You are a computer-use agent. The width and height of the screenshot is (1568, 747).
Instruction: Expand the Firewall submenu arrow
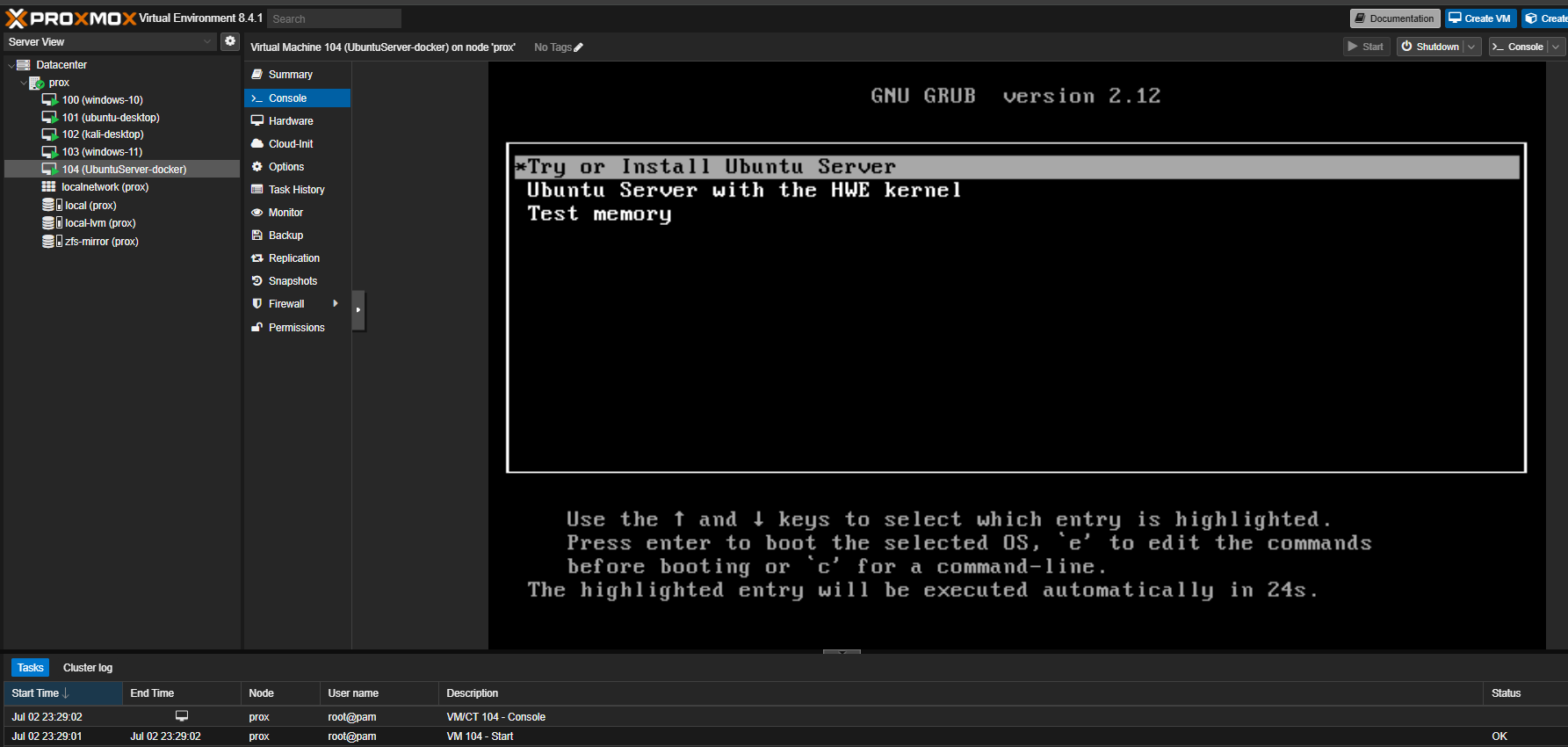point(336,304)
